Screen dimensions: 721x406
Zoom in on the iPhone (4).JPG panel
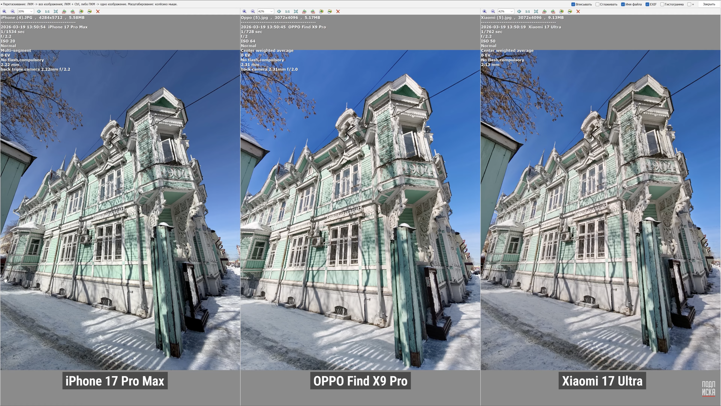tap(4, 11)
